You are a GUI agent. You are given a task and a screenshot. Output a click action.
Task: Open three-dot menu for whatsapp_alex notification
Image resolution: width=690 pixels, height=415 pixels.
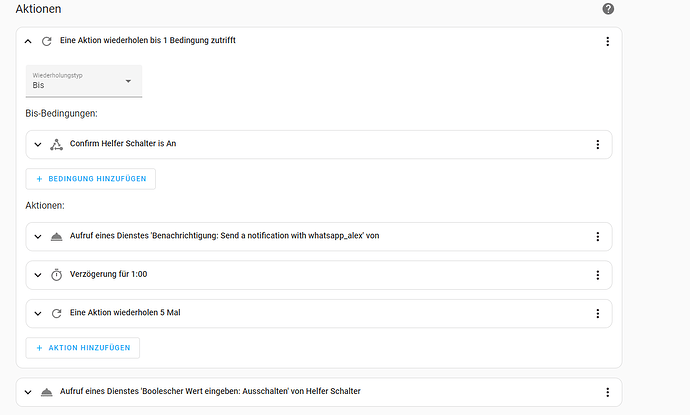[x=597, y=236]
